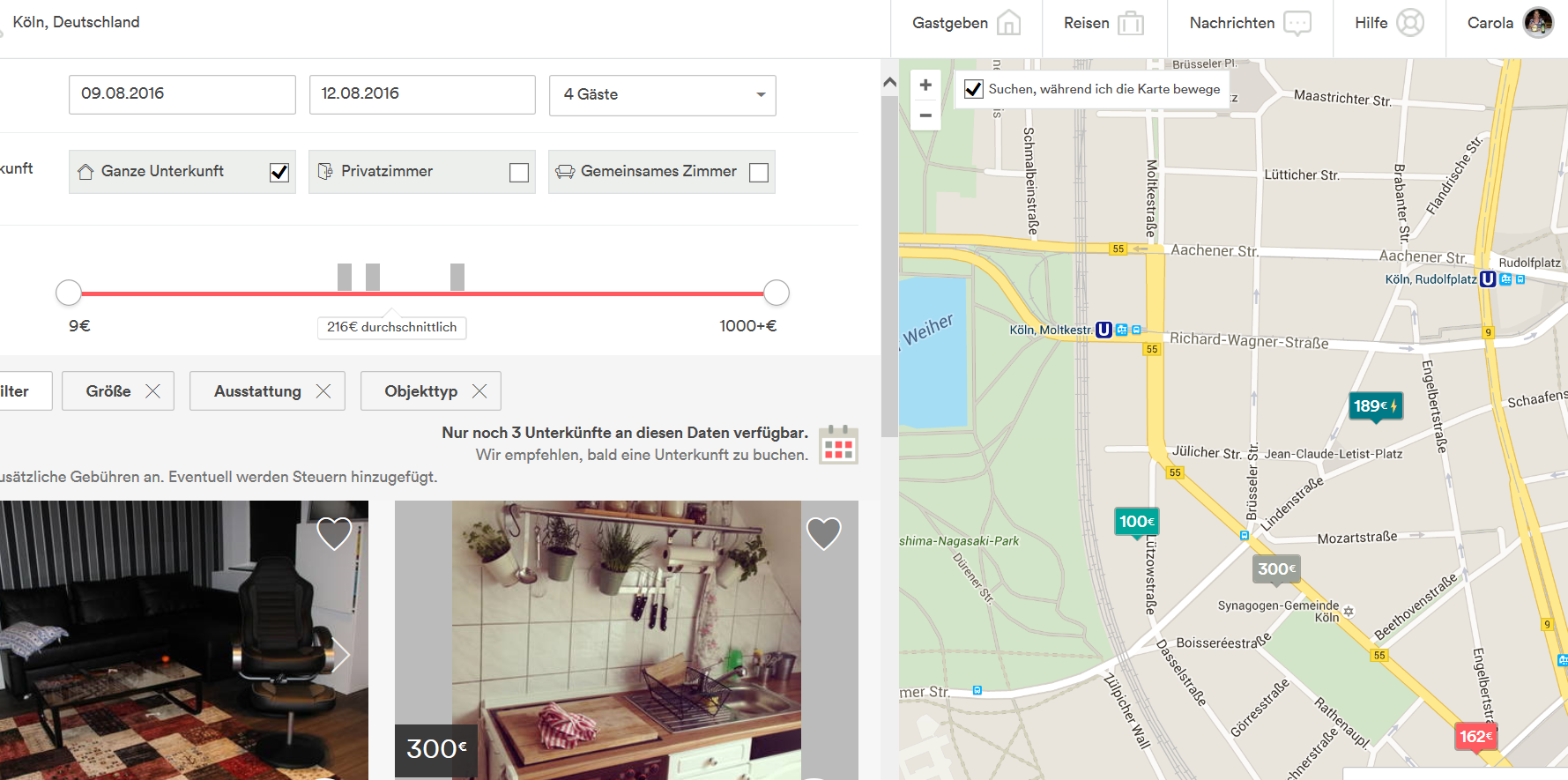Click the Mozartstraße map label
Image resolution: width=1568 pixels, height=780 pixels.
1357,538
